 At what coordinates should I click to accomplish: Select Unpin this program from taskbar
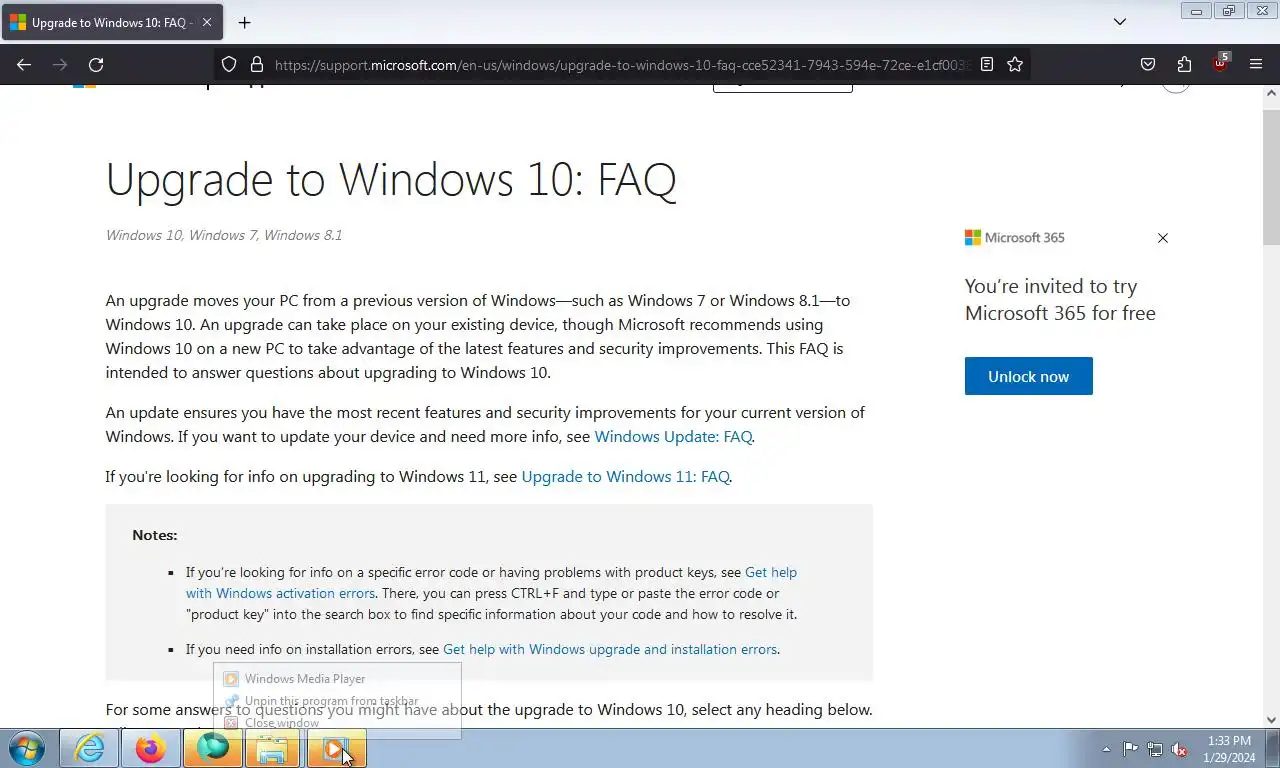pyautogui.click(x=337, y=701)
